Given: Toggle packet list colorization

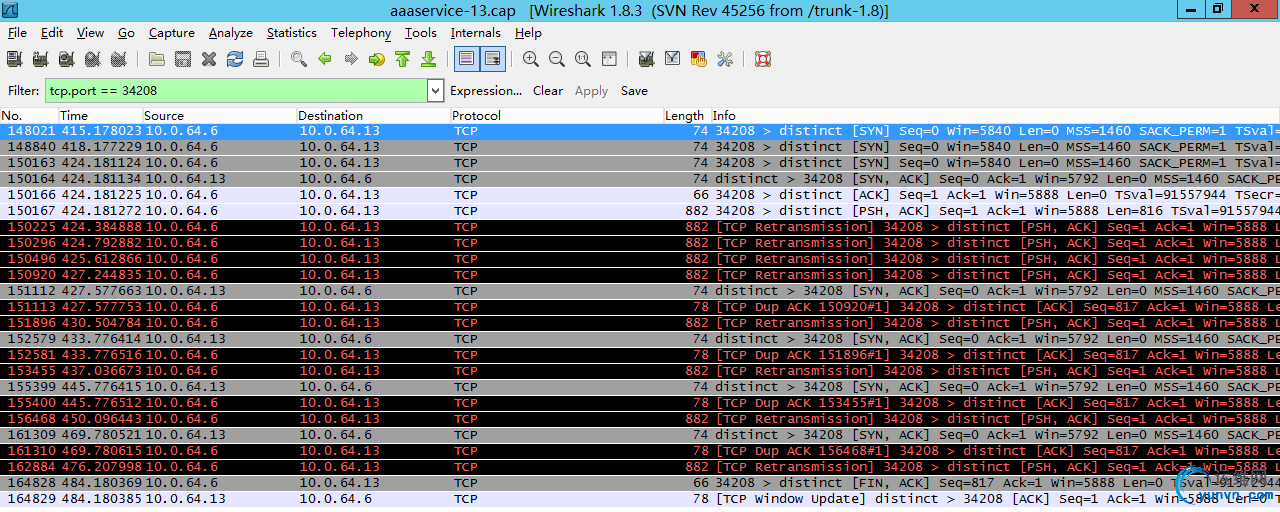Looking at the screenshot, I should pos(466,59).
